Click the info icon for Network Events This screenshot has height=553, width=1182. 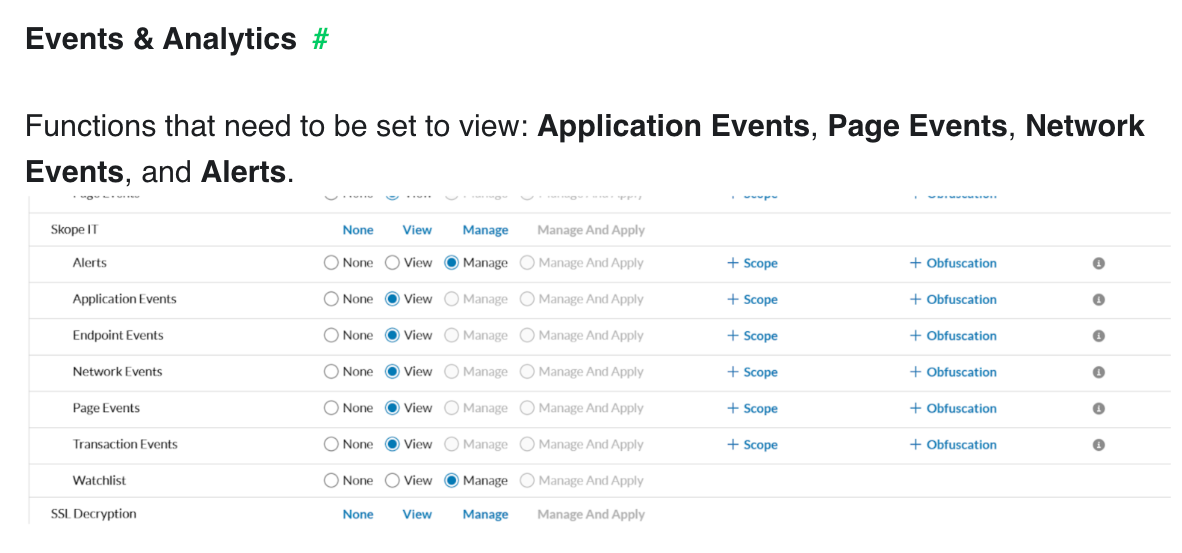(x=1098, y=372)
